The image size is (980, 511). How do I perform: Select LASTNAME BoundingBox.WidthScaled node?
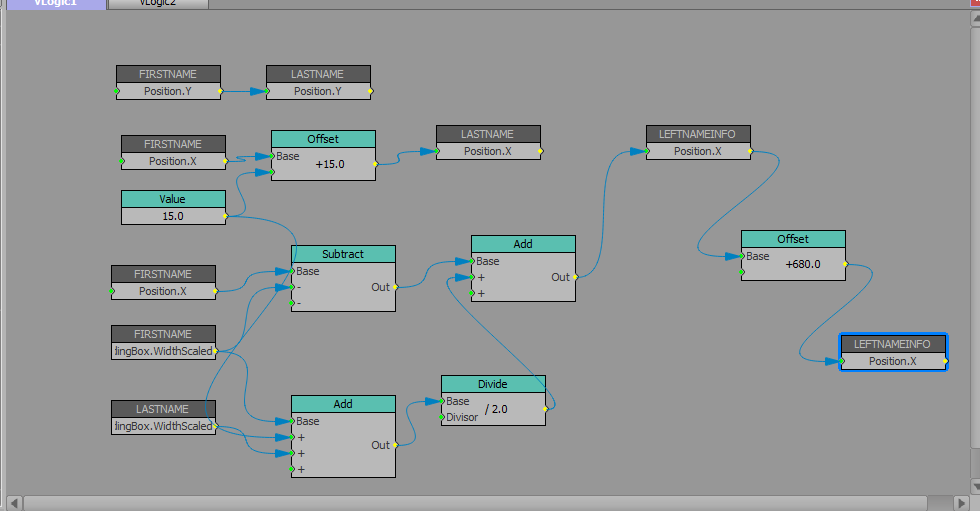pyautogui.click(x=163, y=417)
